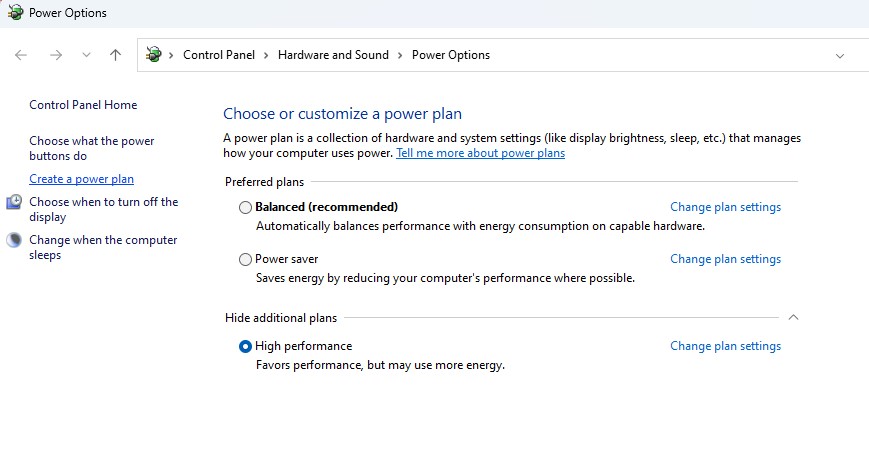Open the recent locations dropdown arrow
The height and width of the screenshot is (472, 869).
point(86,56)
